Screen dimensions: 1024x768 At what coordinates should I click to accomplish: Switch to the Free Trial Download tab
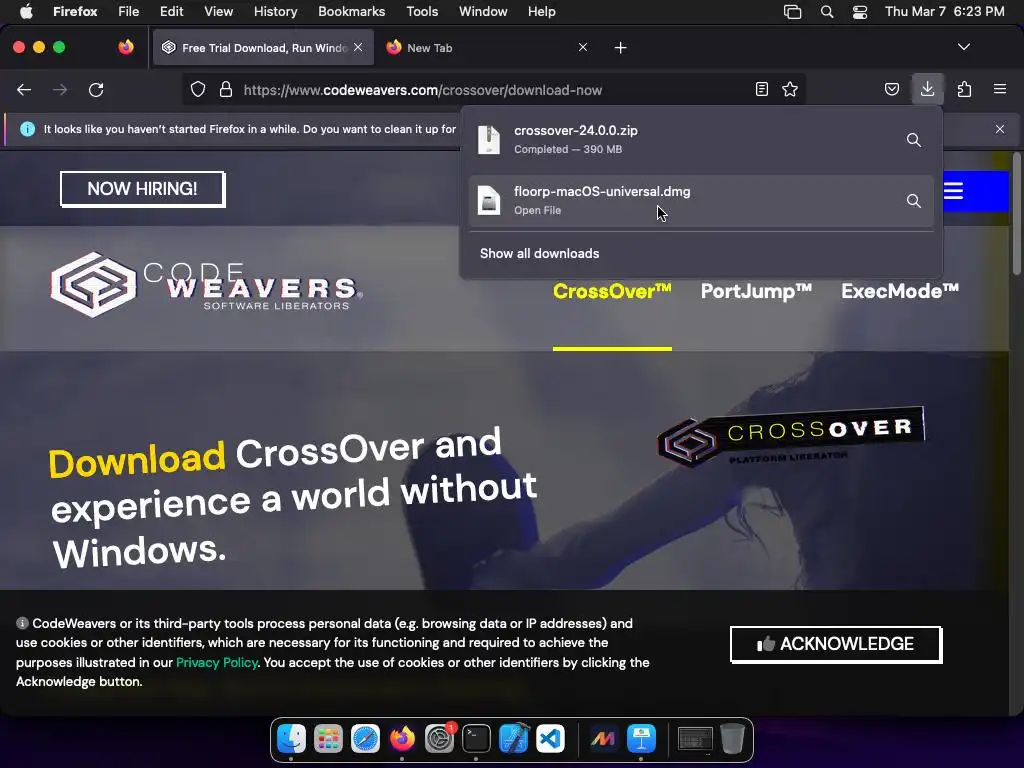coord(263,48)
